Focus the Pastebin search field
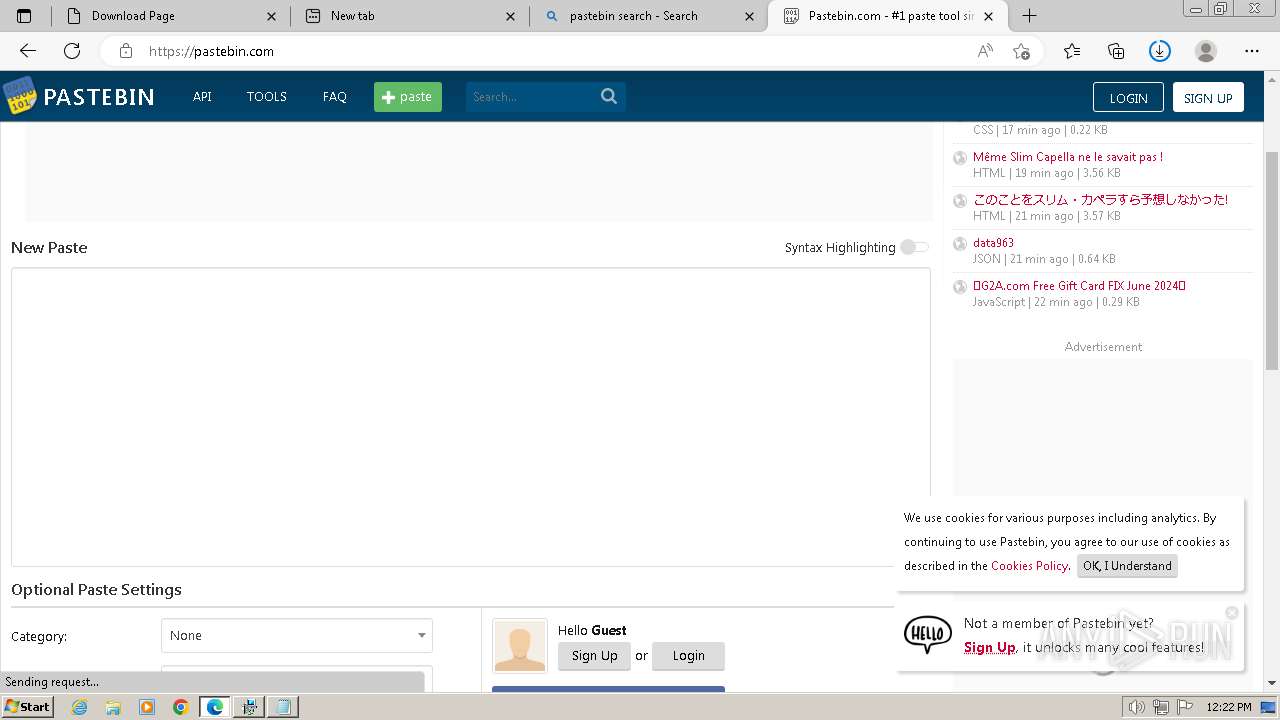The height and width of the screenshot is (720, 1280). coord(532,97)
